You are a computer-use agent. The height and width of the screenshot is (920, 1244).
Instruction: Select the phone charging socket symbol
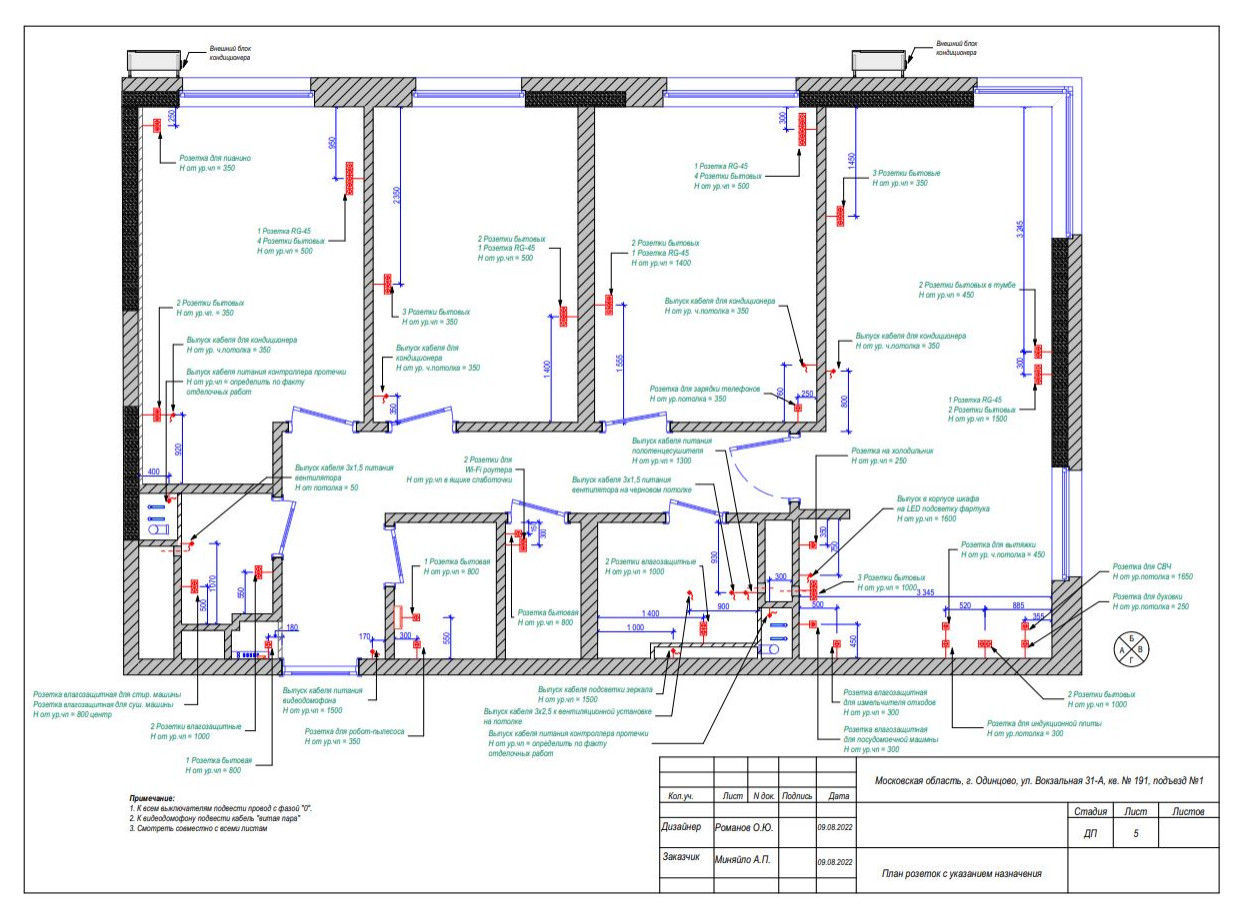(x=797, y=406)
